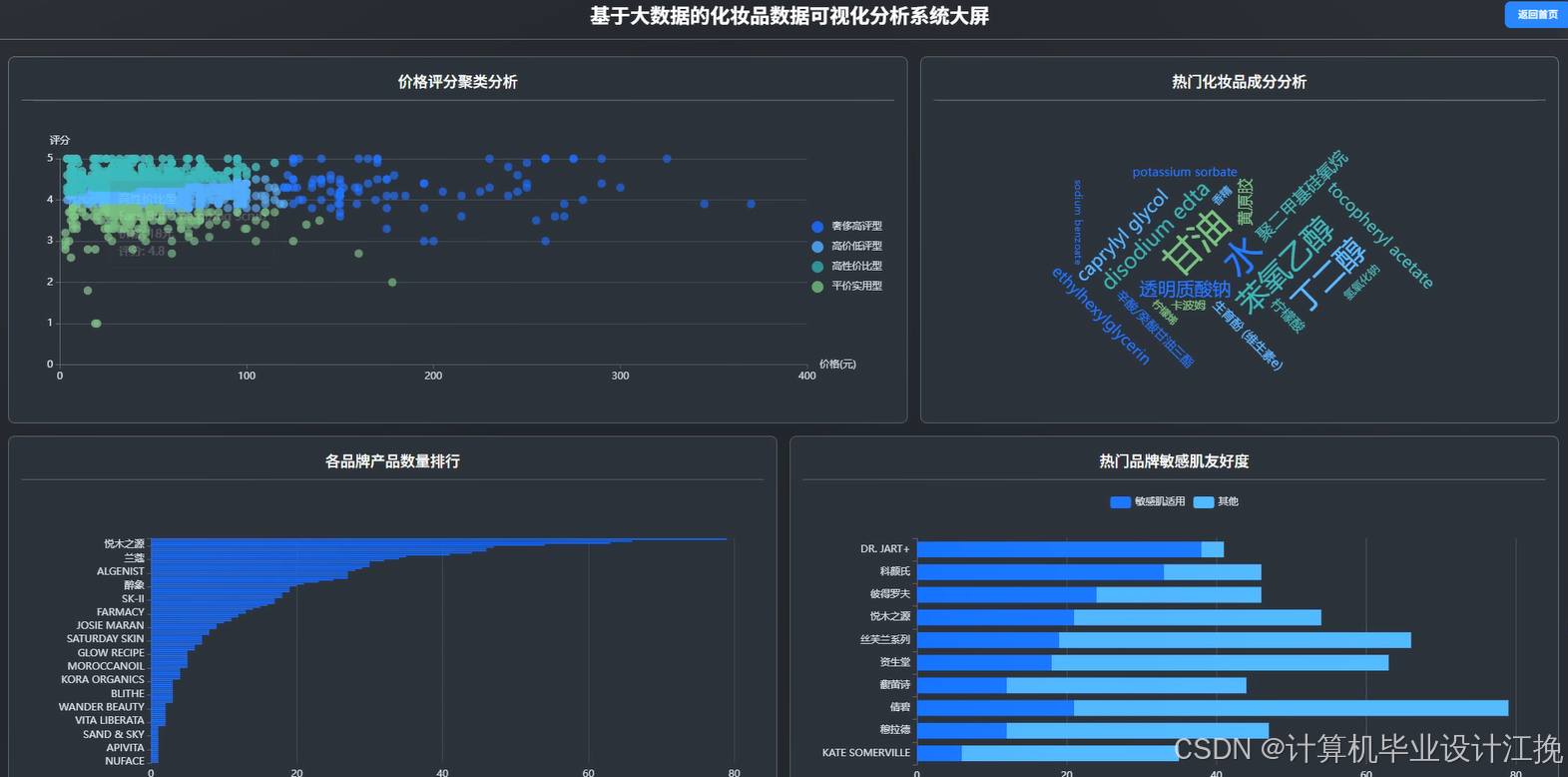The image size is (1568, 777).
Task: Click the 生育酚 (维生素e) word
Action: (x=1248, y=336)
